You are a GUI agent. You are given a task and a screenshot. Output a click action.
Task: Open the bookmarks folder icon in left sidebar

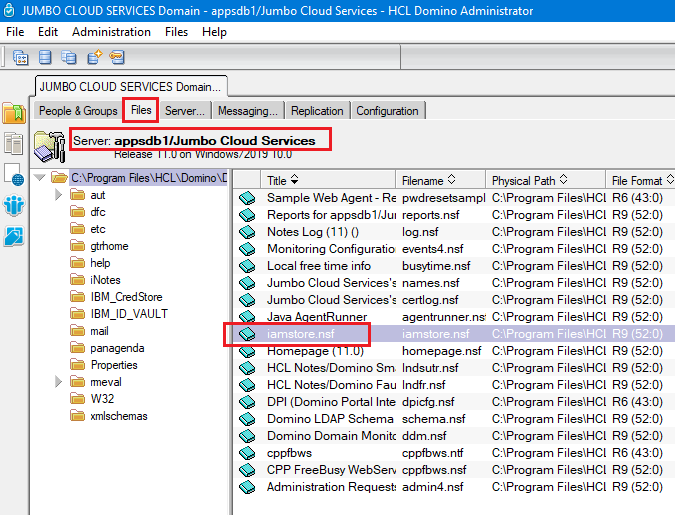14,113
